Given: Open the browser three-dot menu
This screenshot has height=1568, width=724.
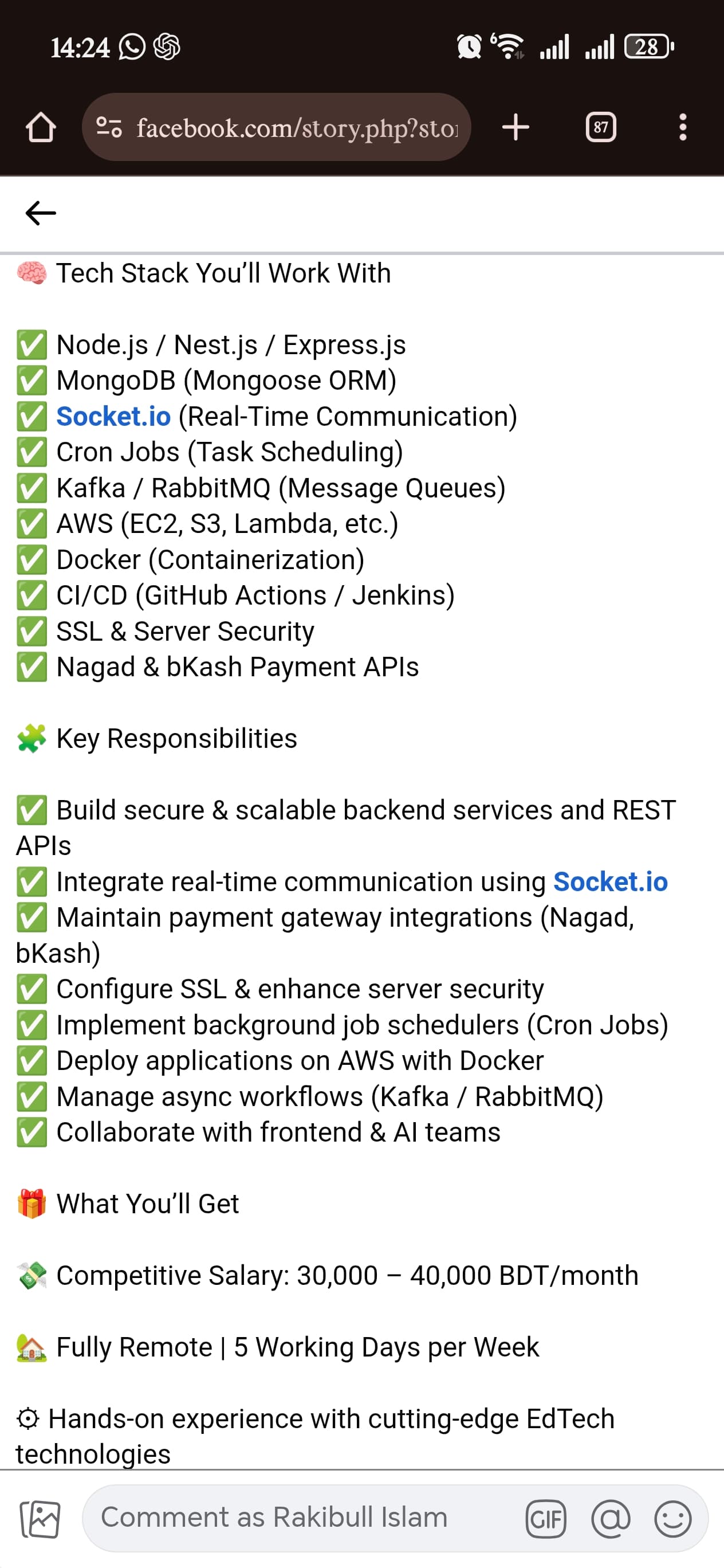Looking at the screenshot, I should click(x=683, y=127).
